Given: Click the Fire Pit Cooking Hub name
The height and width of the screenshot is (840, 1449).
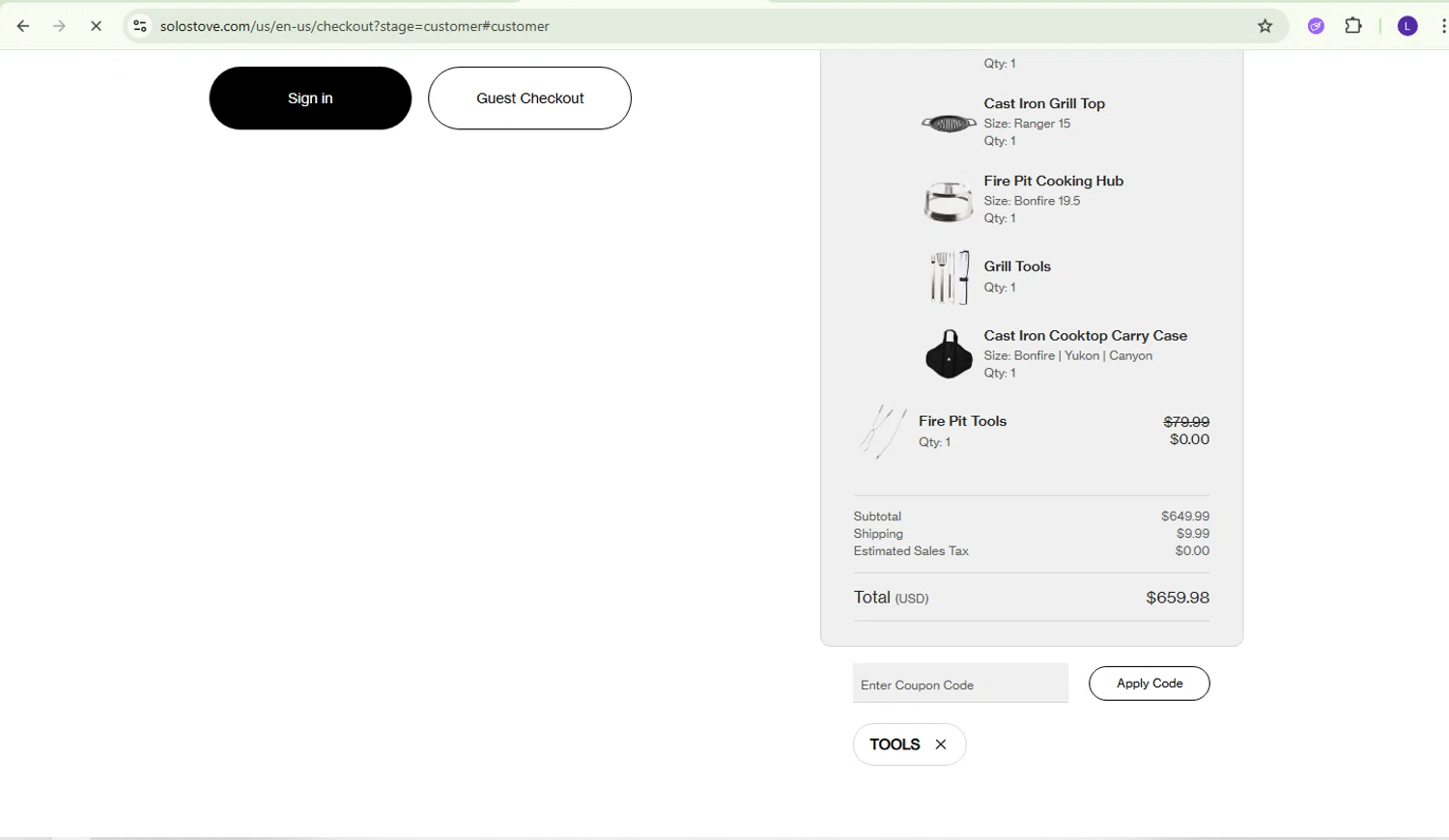Looking at the screenshot, I should (x=1054, y=181).
